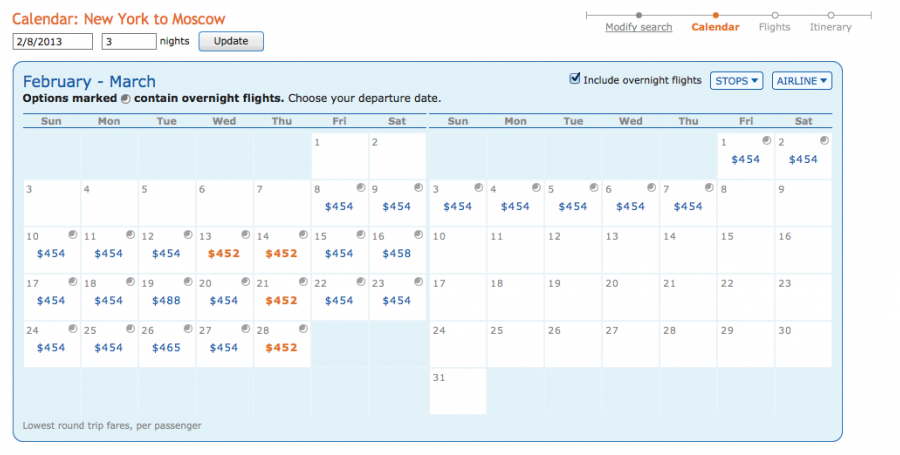
Task: Select the $452 fare on February 14
Action: click(x=281, y=254)
